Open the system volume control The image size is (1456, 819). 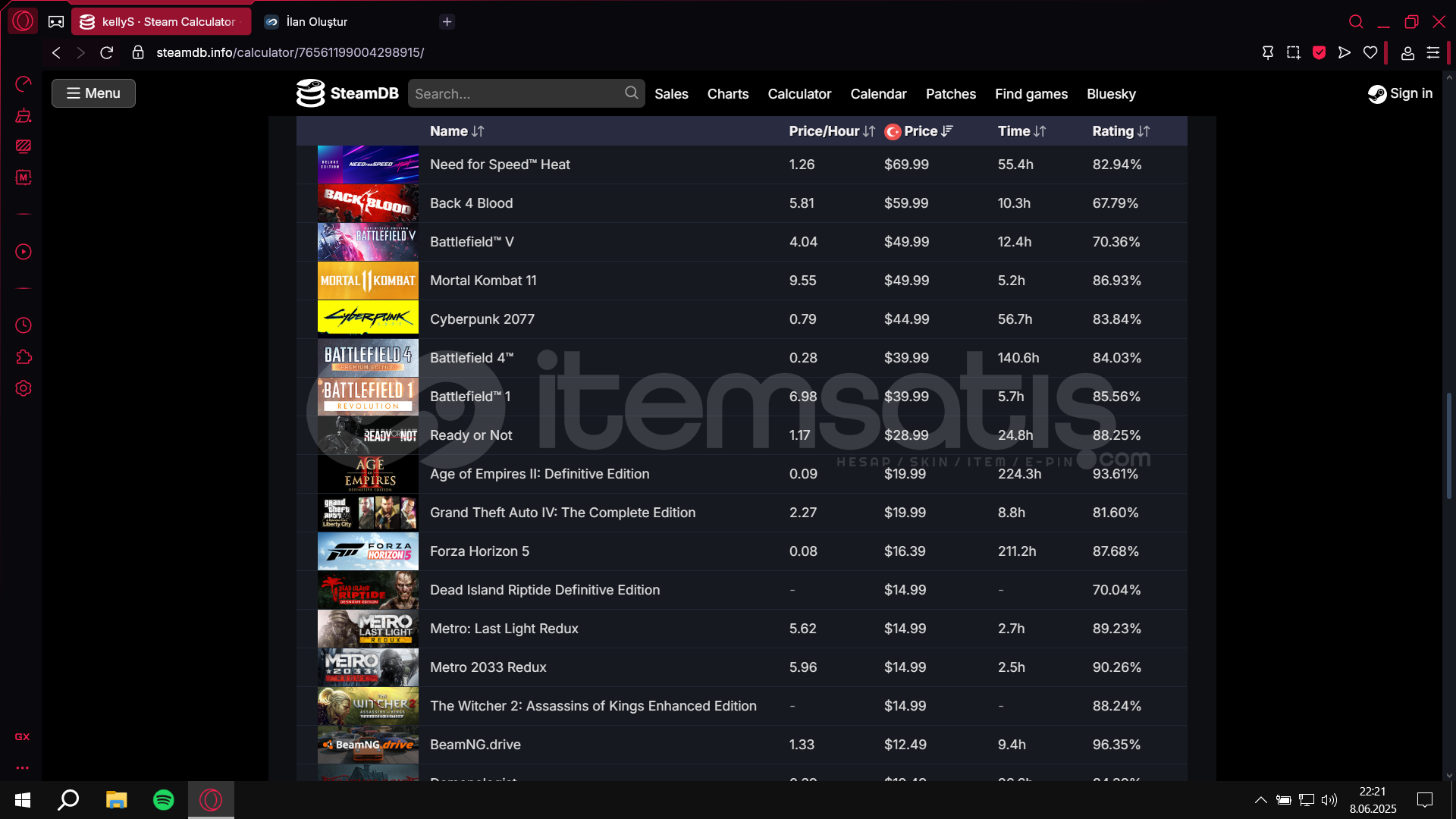pyautogui.click(x=1329, y=800)
